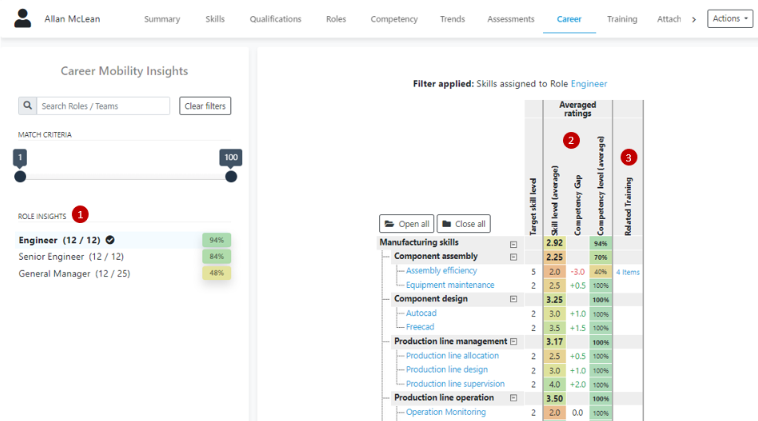Click the Search Roles / Teams field
The image size is (758, 421).
(103, 106)
